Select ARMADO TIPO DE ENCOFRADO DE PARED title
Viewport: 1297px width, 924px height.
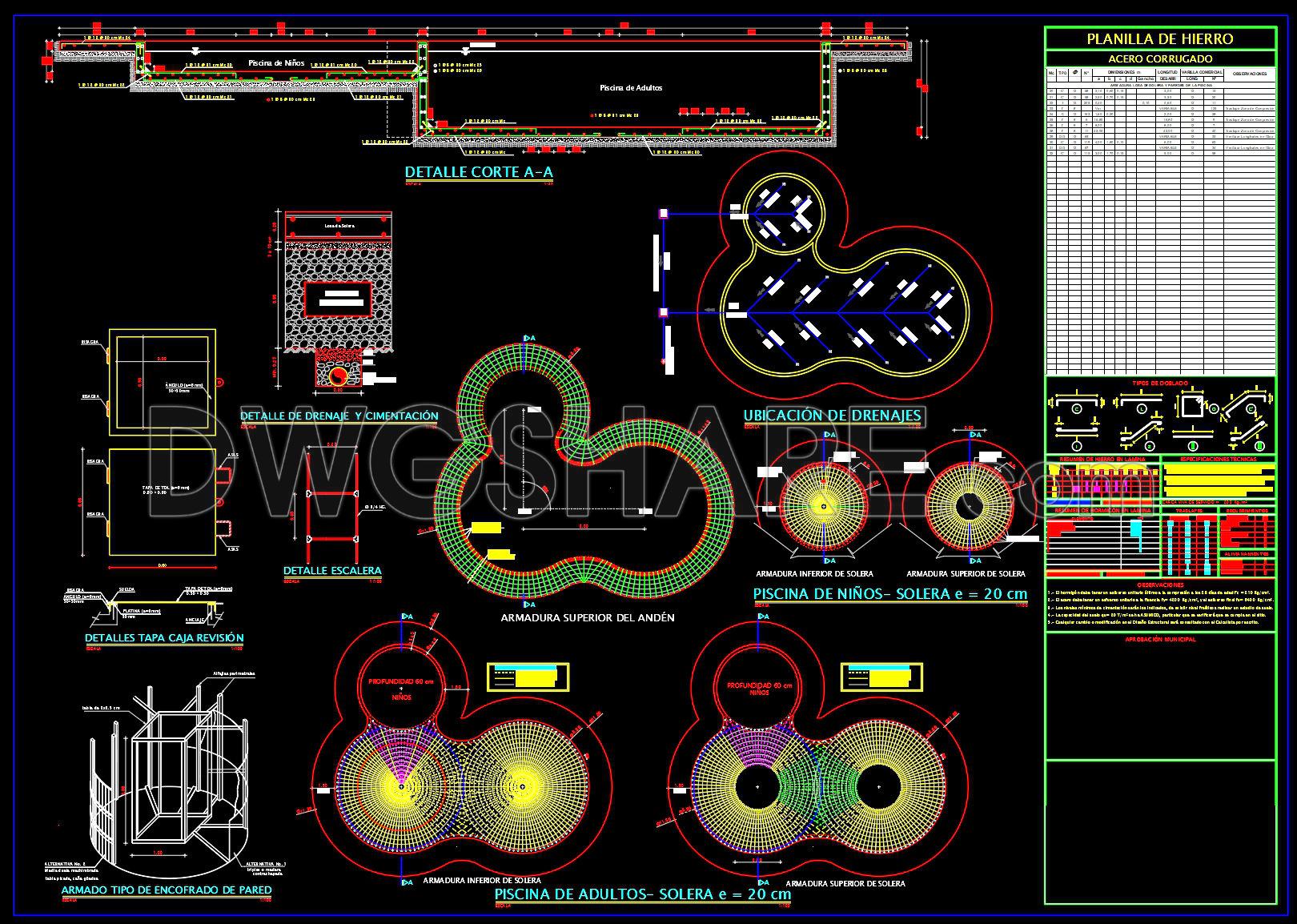[x=167, y=890]
